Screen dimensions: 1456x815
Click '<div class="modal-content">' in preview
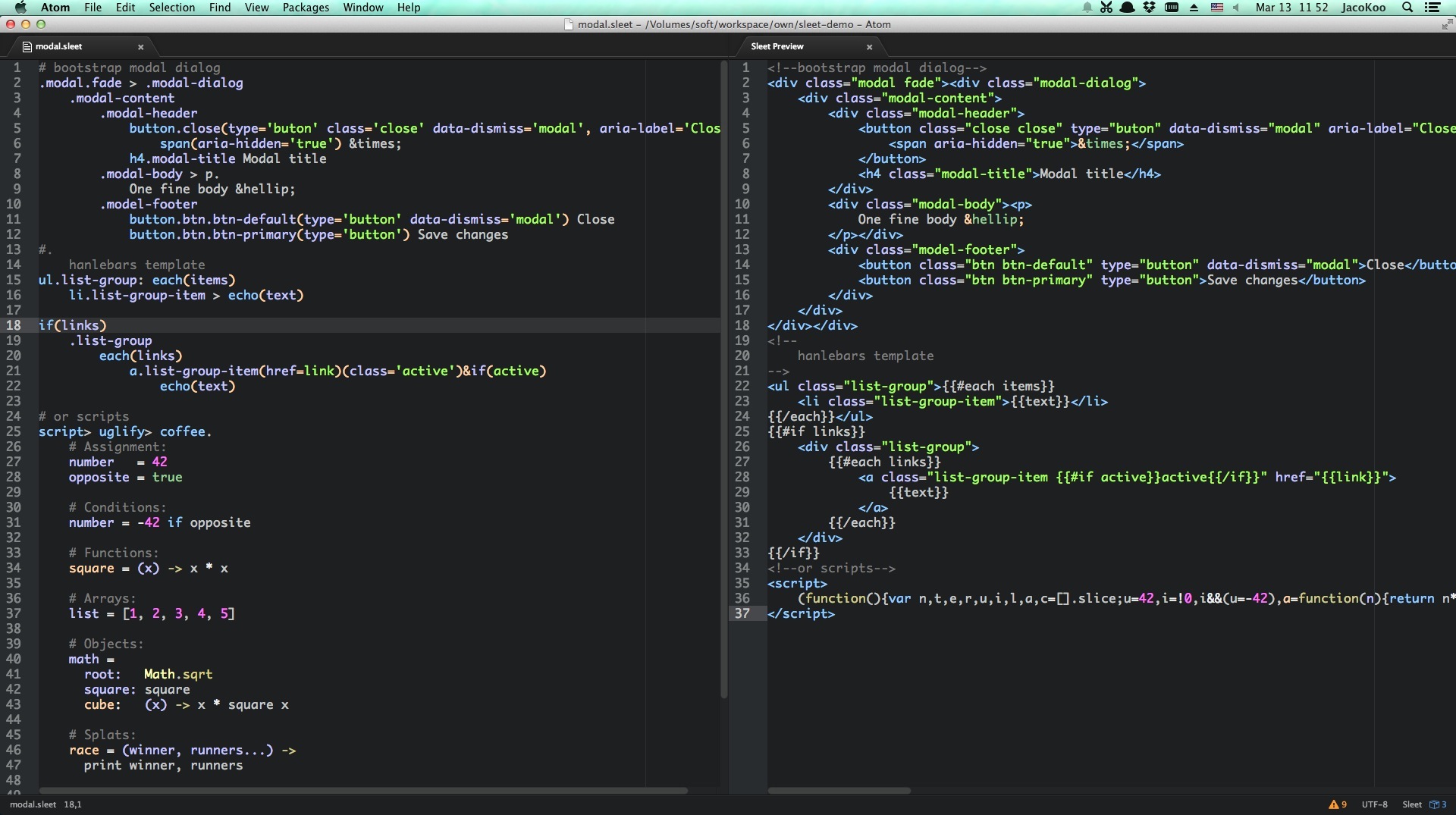pyautogui.click(x=899, y=98)
